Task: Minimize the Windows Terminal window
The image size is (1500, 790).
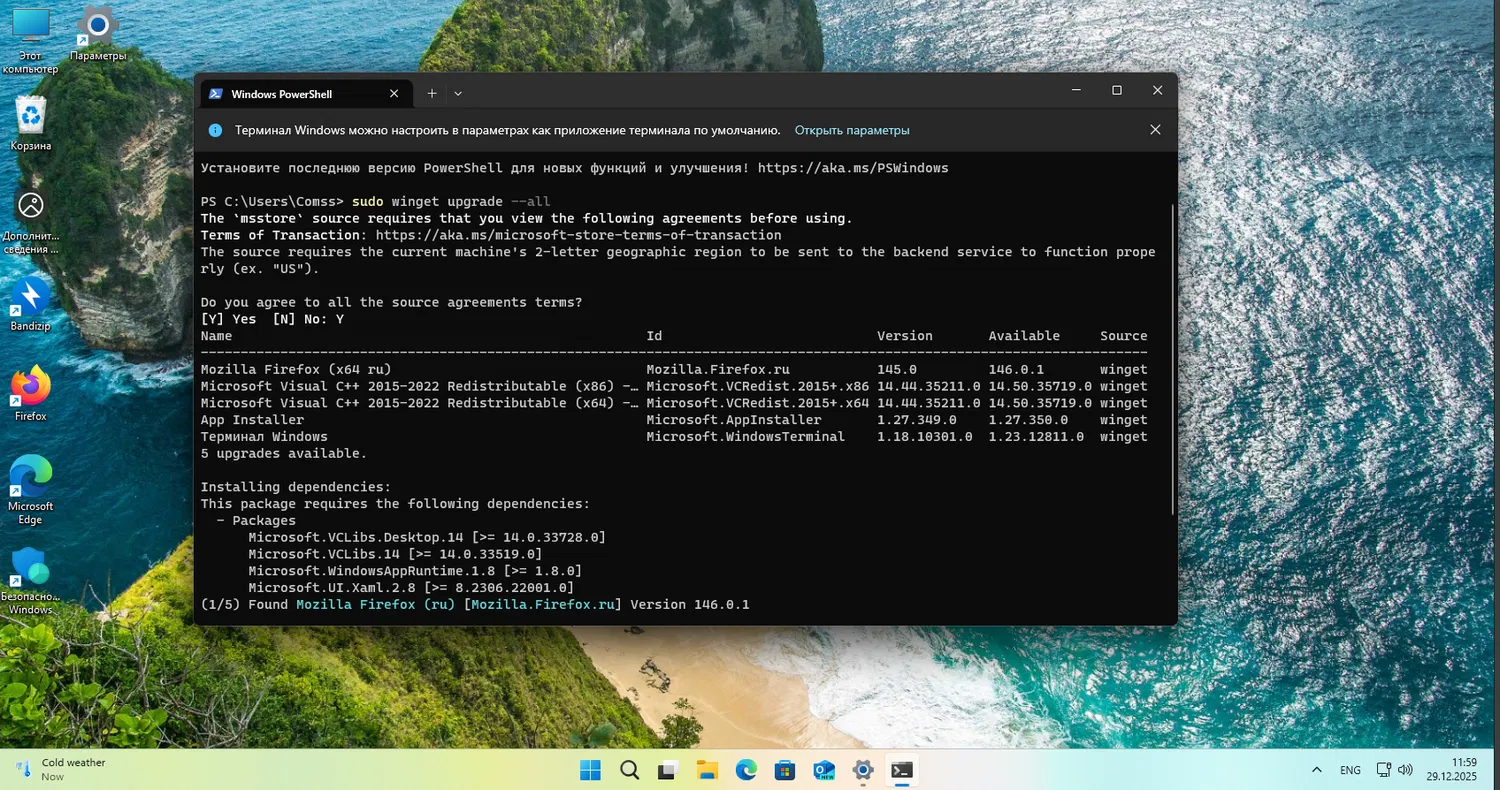Action: (1077, 90)
